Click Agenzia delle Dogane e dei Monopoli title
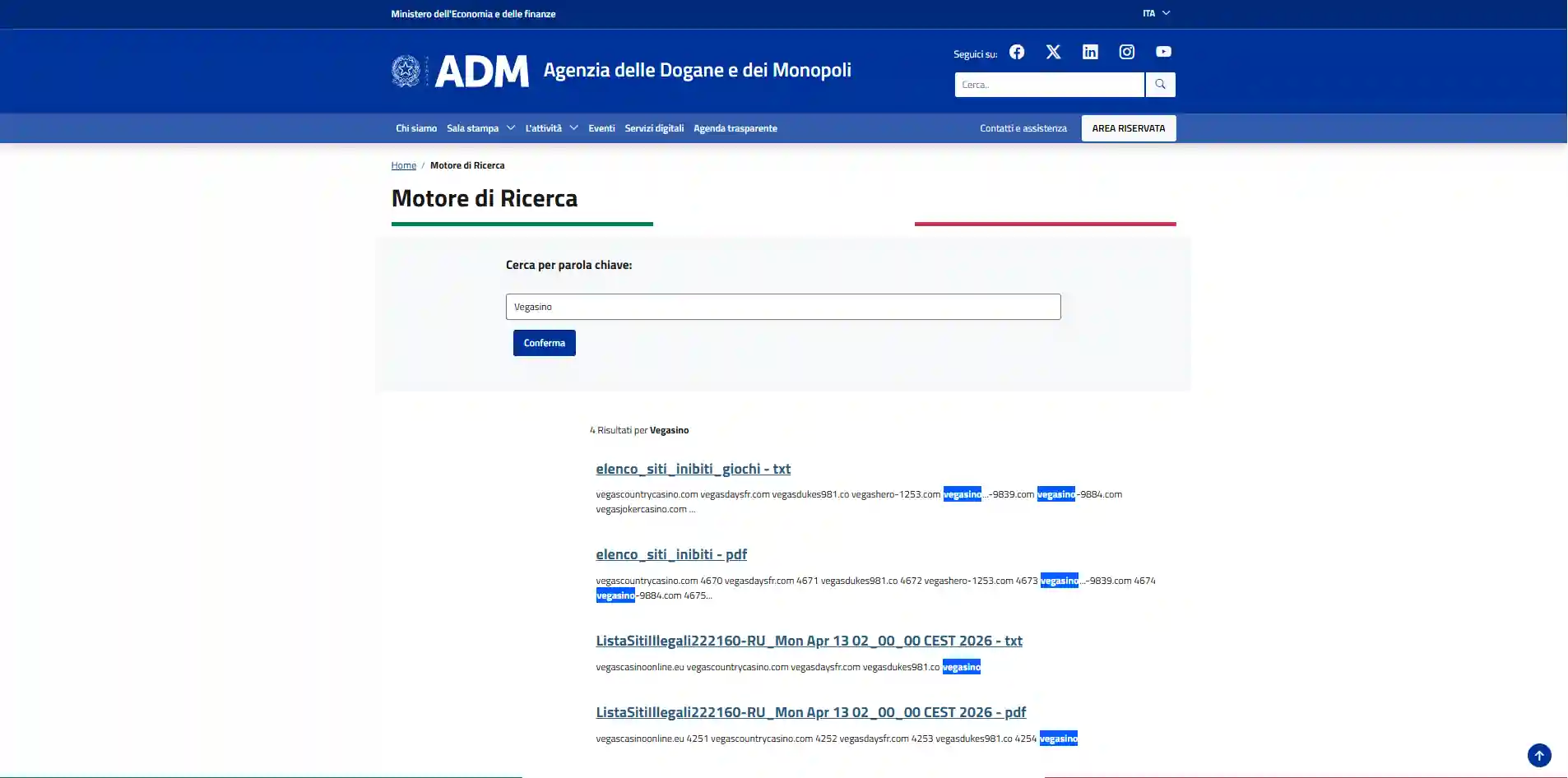1568x778 pixels. 698,70
